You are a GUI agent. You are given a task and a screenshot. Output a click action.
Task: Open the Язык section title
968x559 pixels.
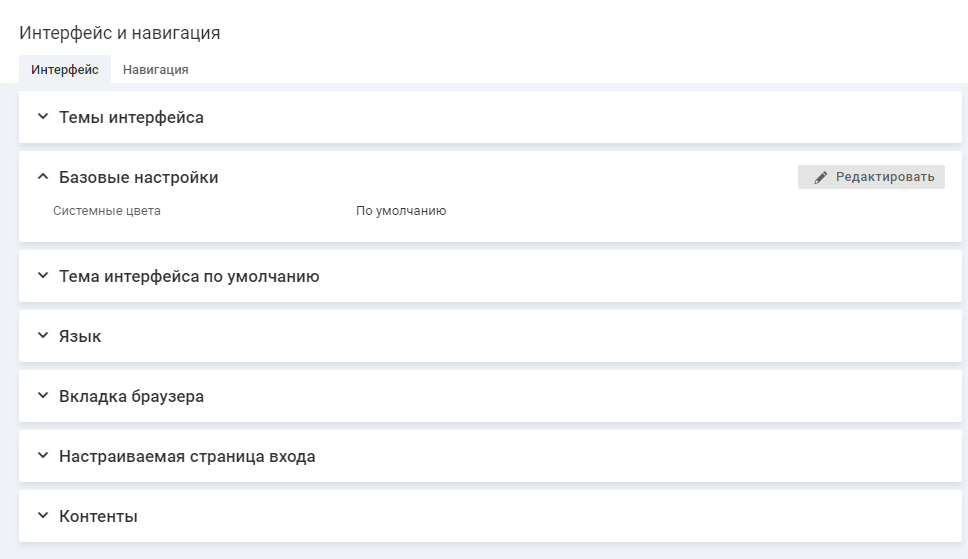click(80, 336)
